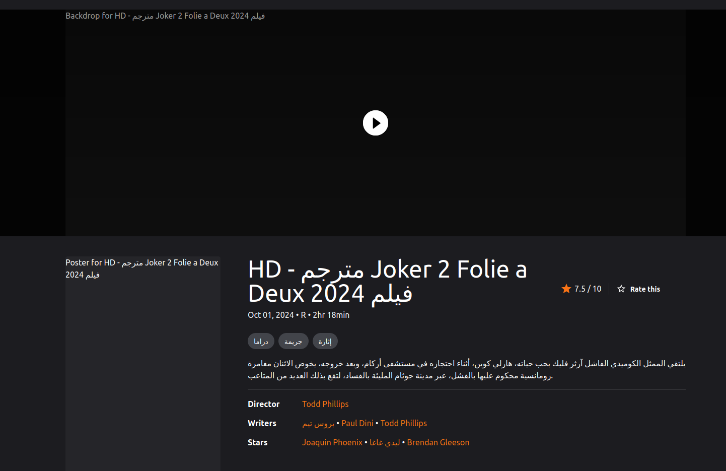The image size is (726, 471).
Task: Open the Oct 01, 2024 release date link
Action: click(269, 315)
